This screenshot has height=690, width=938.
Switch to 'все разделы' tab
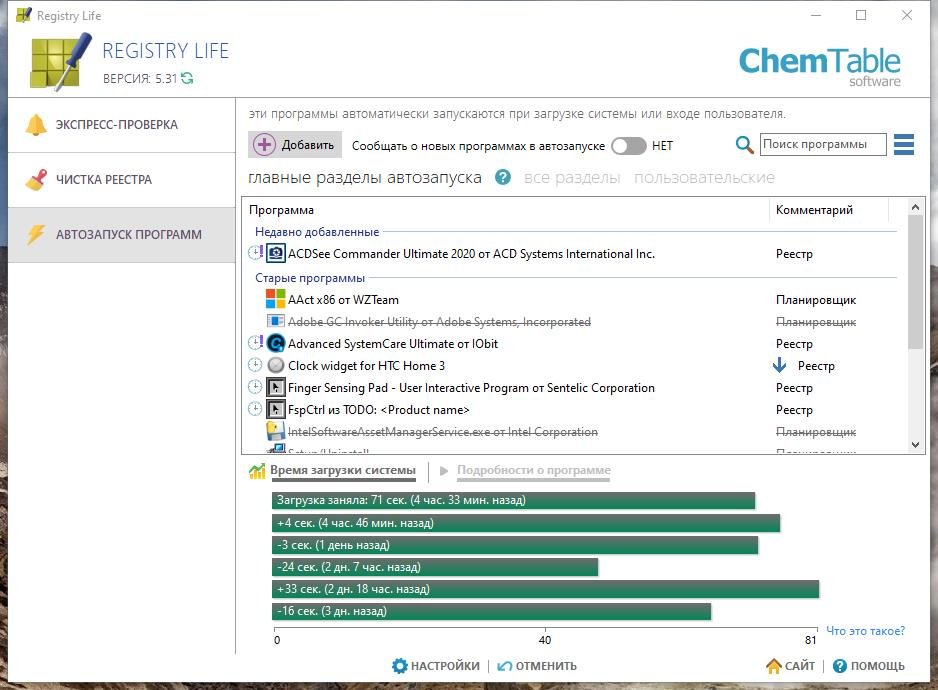[x=572, y=178]
